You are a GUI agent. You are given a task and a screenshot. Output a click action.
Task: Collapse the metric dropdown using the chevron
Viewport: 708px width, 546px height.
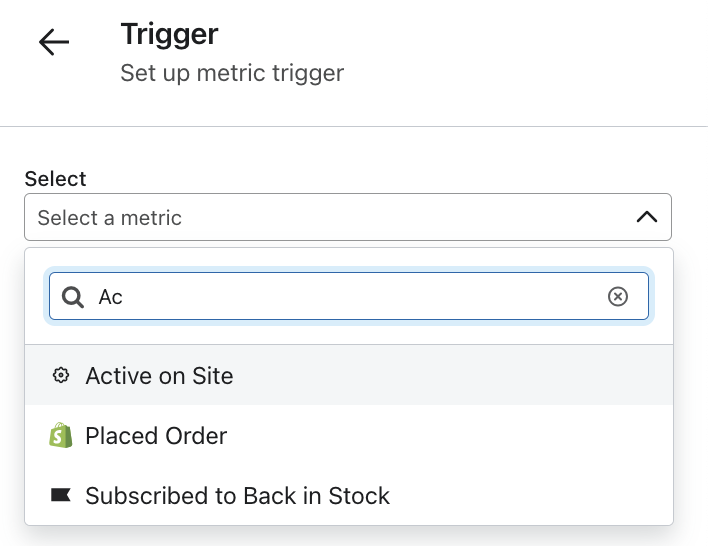[647, 217]
